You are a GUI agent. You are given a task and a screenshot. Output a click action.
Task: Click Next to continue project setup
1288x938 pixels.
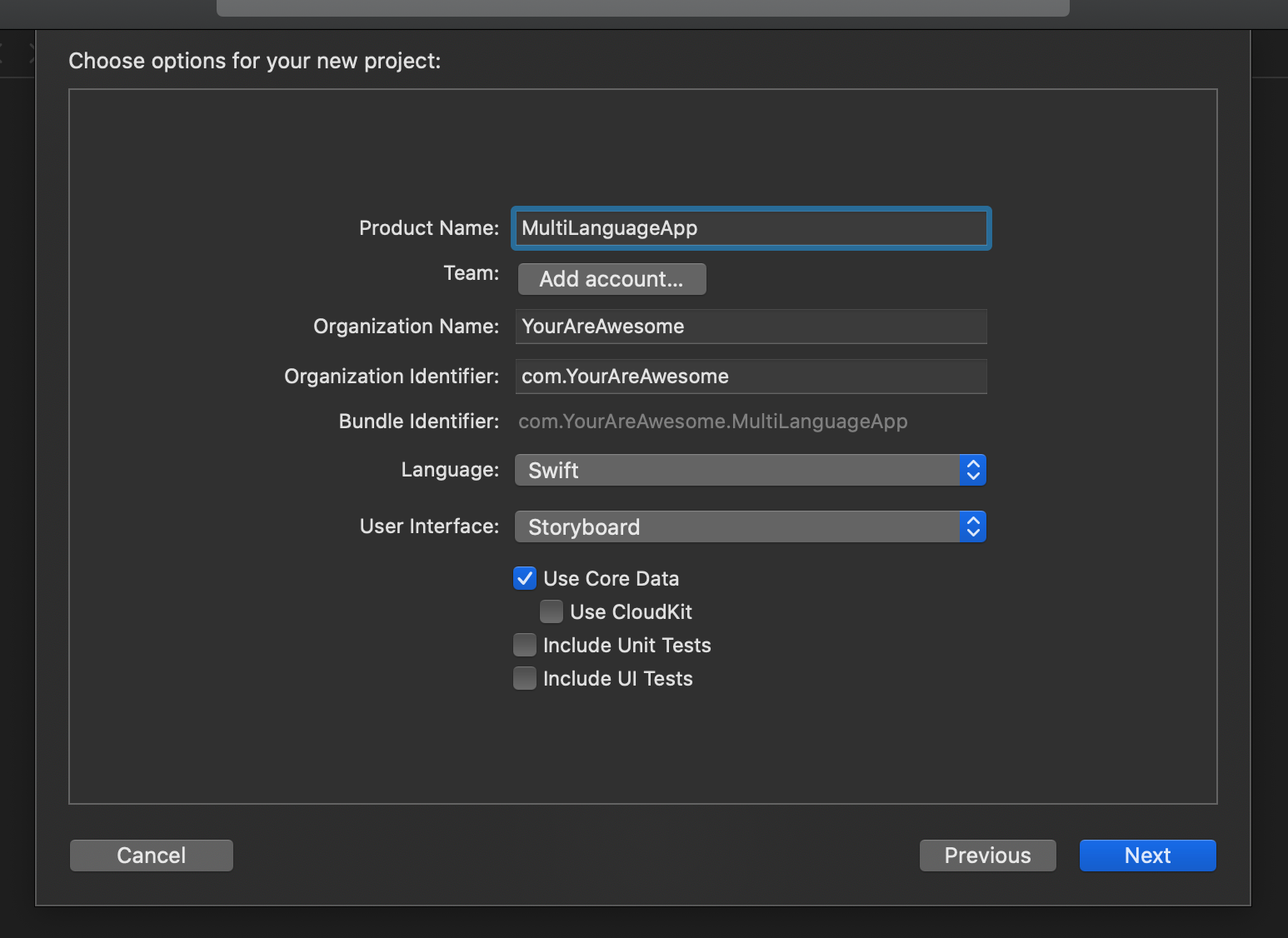[1147, 856]
